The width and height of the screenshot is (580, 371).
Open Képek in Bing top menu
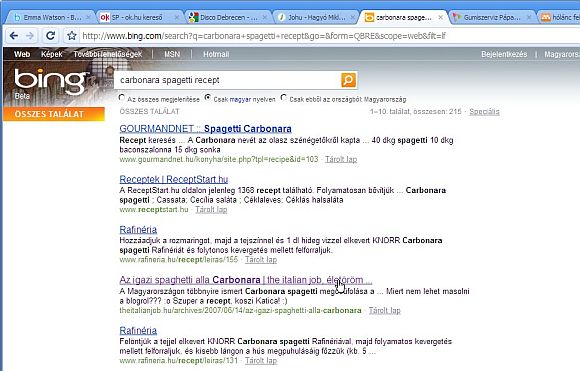coord(52,54)
